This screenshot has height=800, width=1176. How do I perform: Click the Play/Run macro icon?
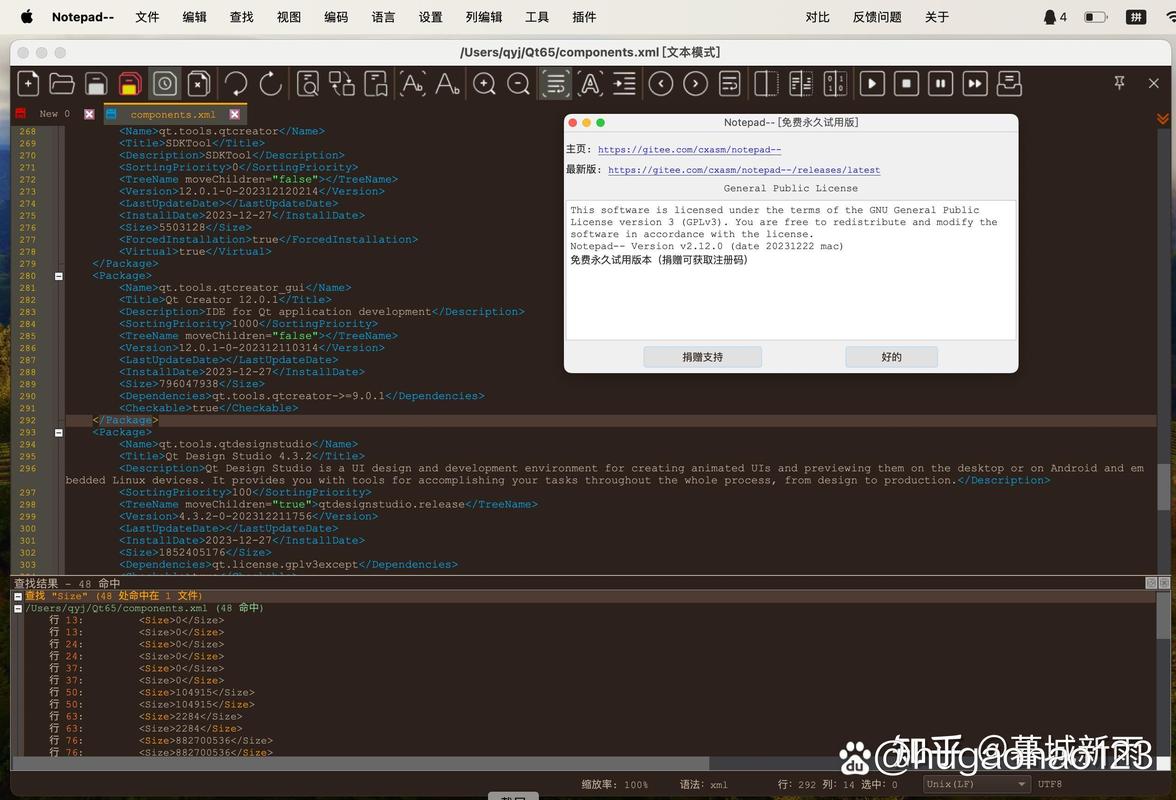[x=873, y=84]
